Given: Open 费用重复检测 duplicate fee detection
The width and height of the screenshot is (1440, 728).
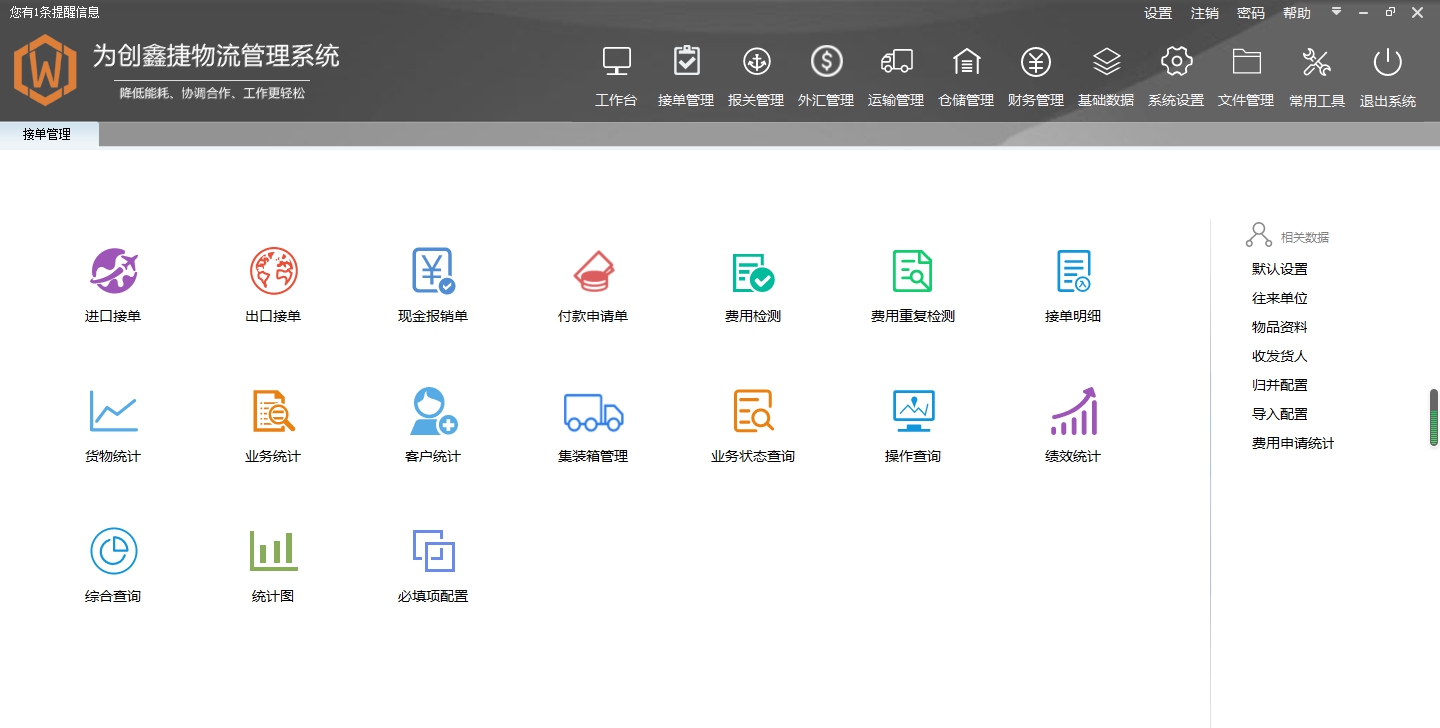Looking at the screenshot, I should (911, 283).
